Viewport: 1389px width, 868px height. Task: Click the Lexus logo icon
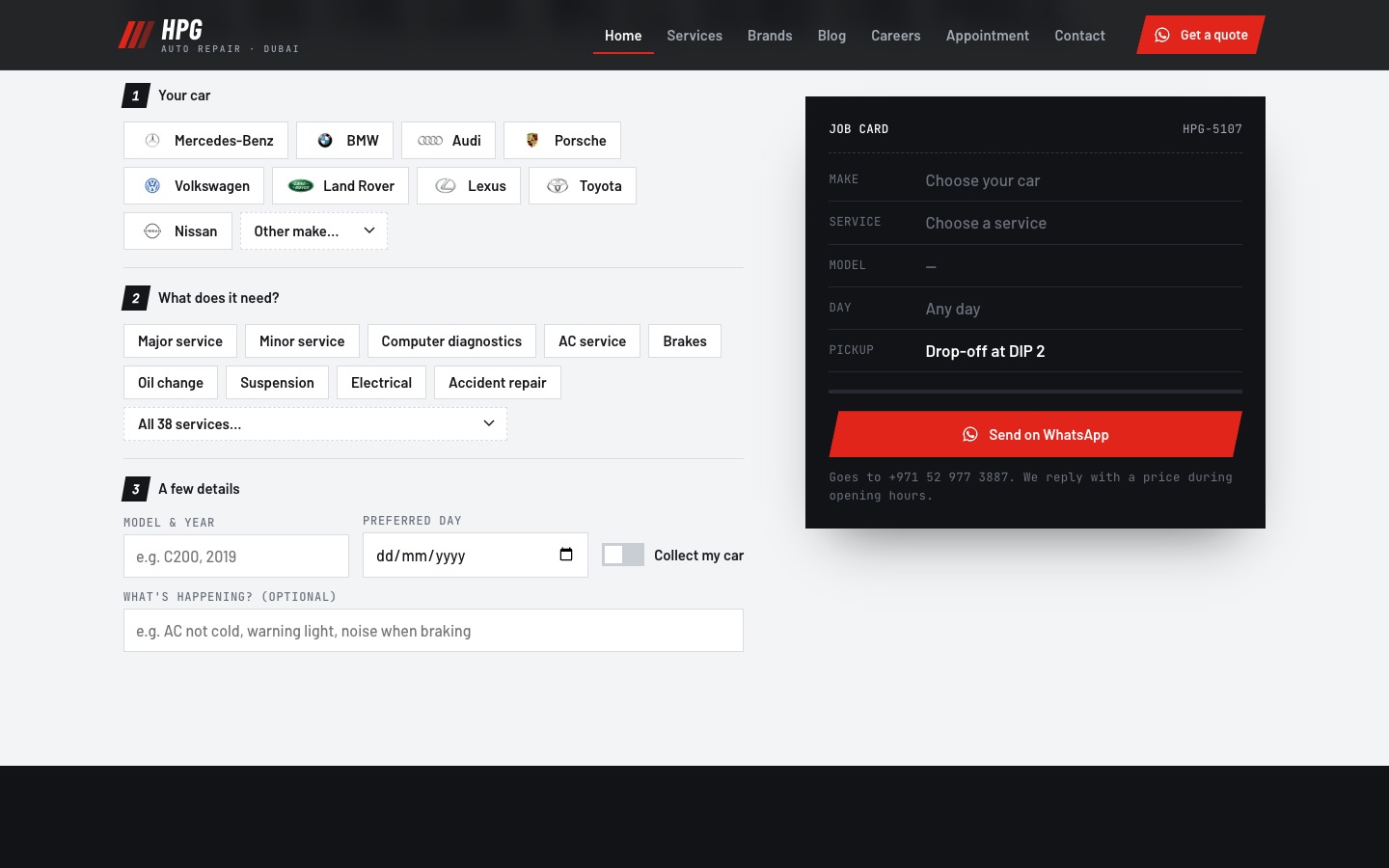[446, 186]
